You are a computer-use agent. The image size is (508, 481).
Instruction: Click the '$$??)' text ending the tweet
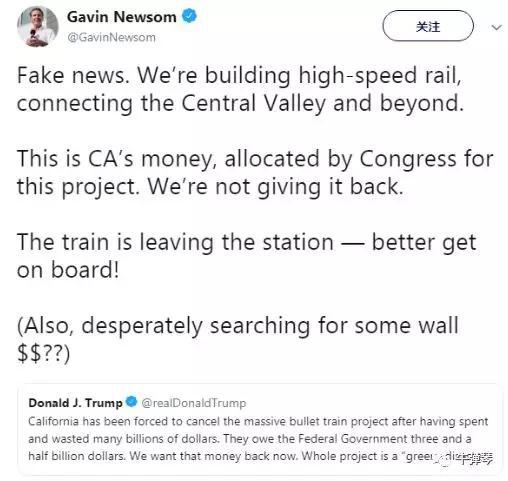coord(44,353)
